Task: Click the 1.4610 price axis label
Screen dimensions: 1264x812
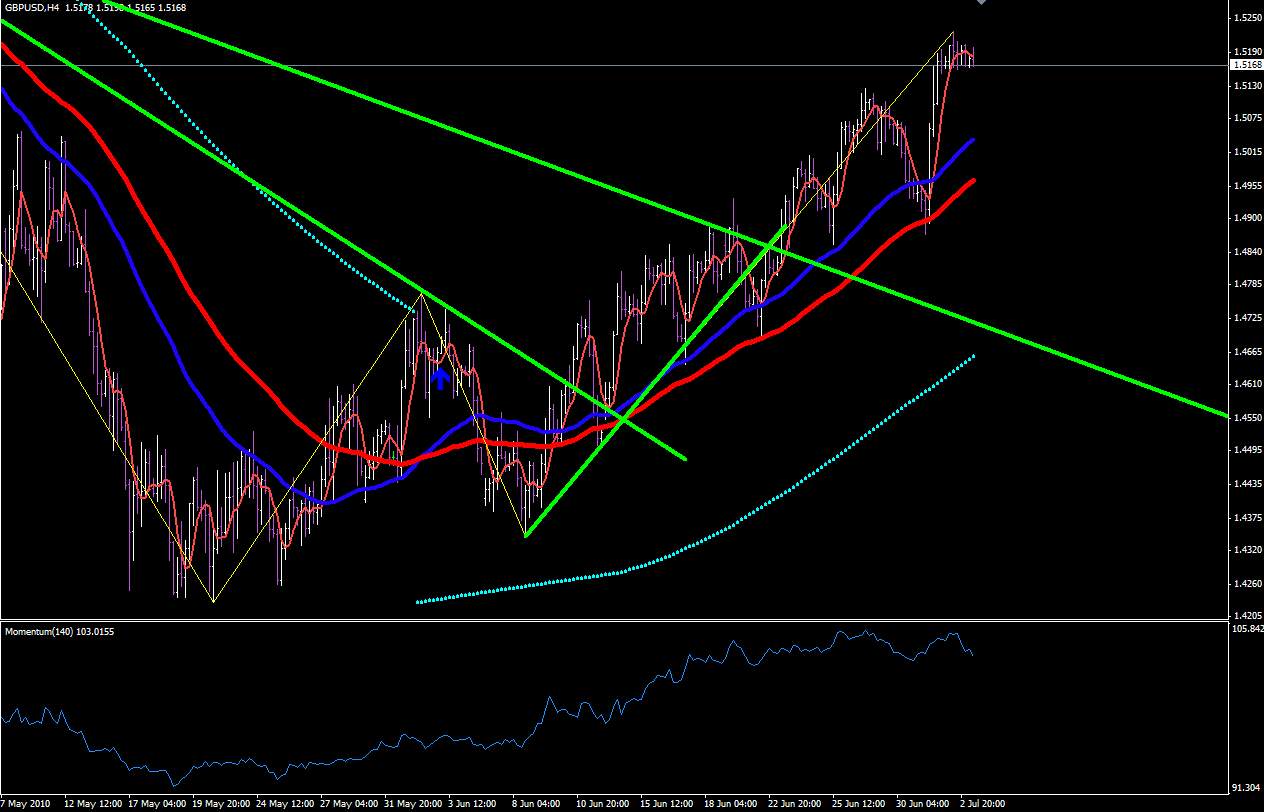Action: click(x=1247, y=384)
